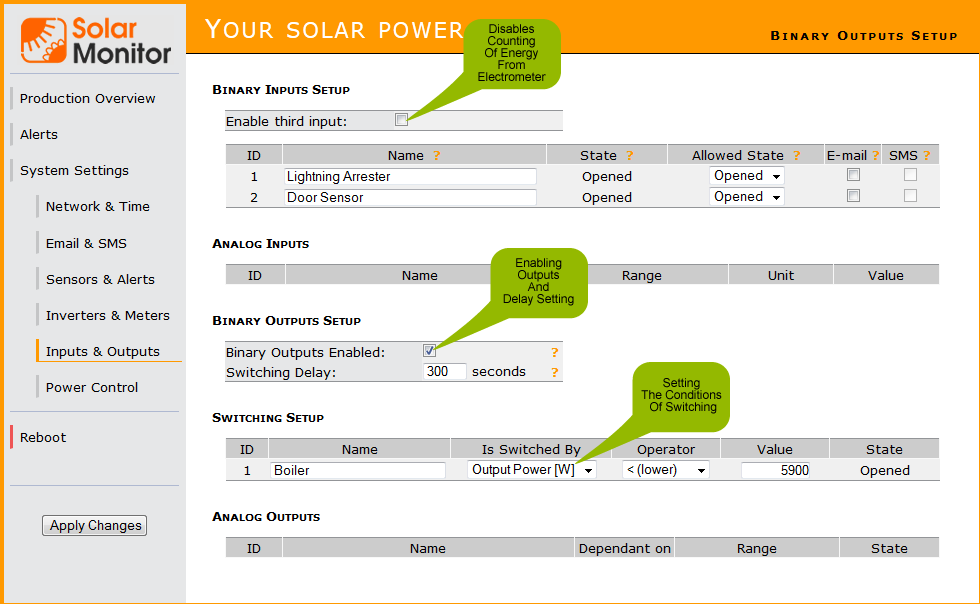Open Allowed State dropdown for Door Sensor

click(x=746, y=197)
